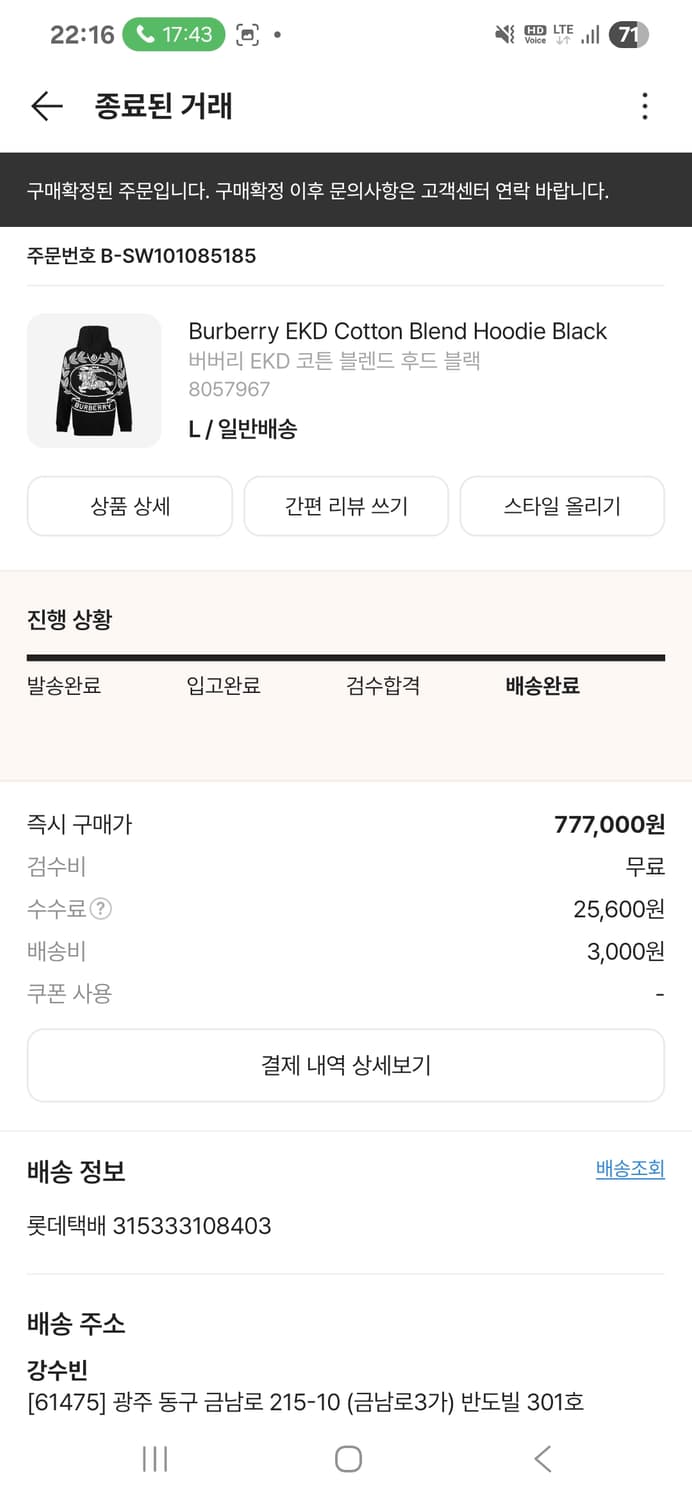The height and width of the screenshot is (1500, 692).
Task: Open the 배송조회 tracking link
Action: (631, 1170)
